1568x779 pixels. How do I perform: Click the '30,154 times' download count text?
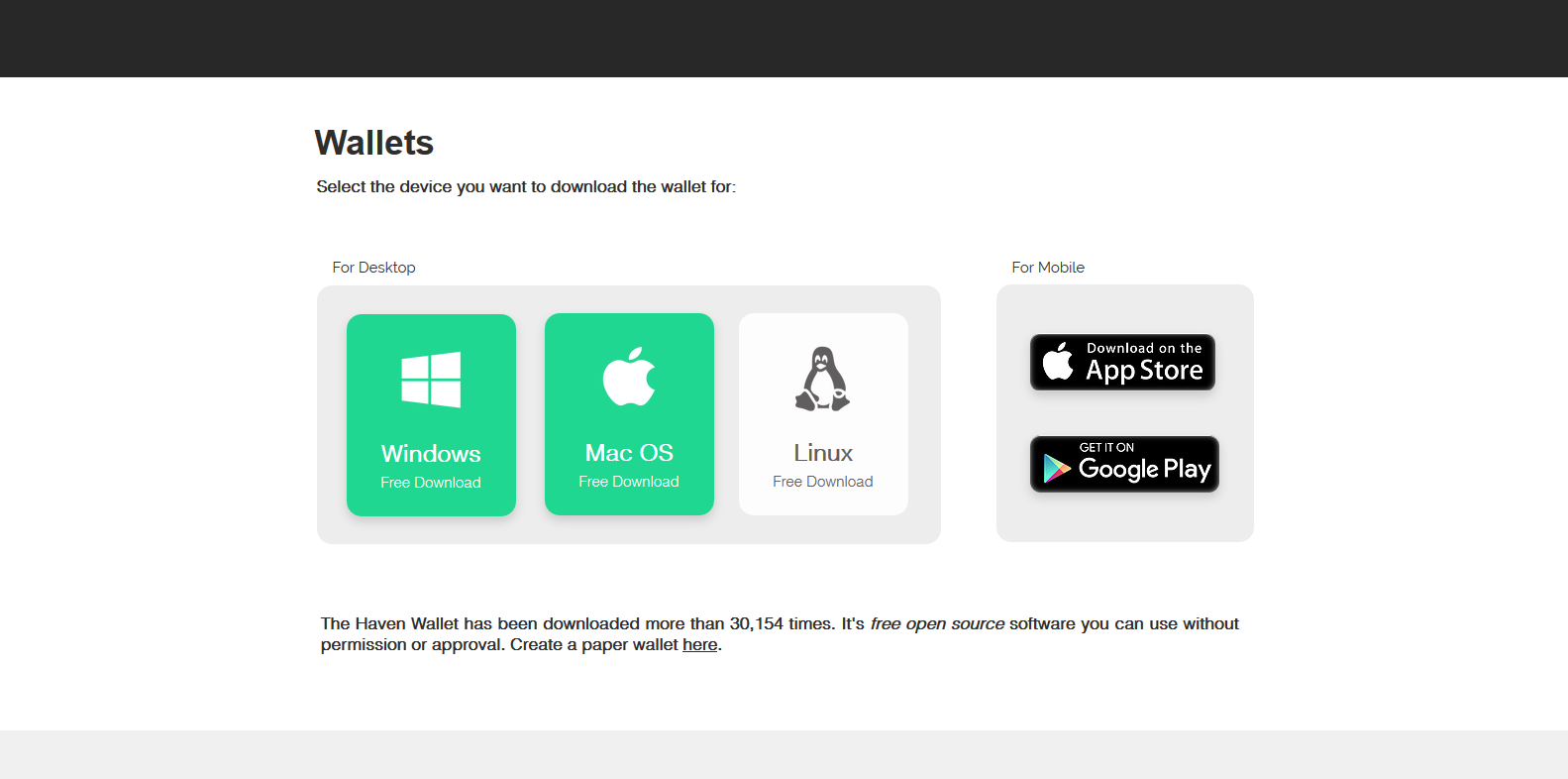click(782, 624)
